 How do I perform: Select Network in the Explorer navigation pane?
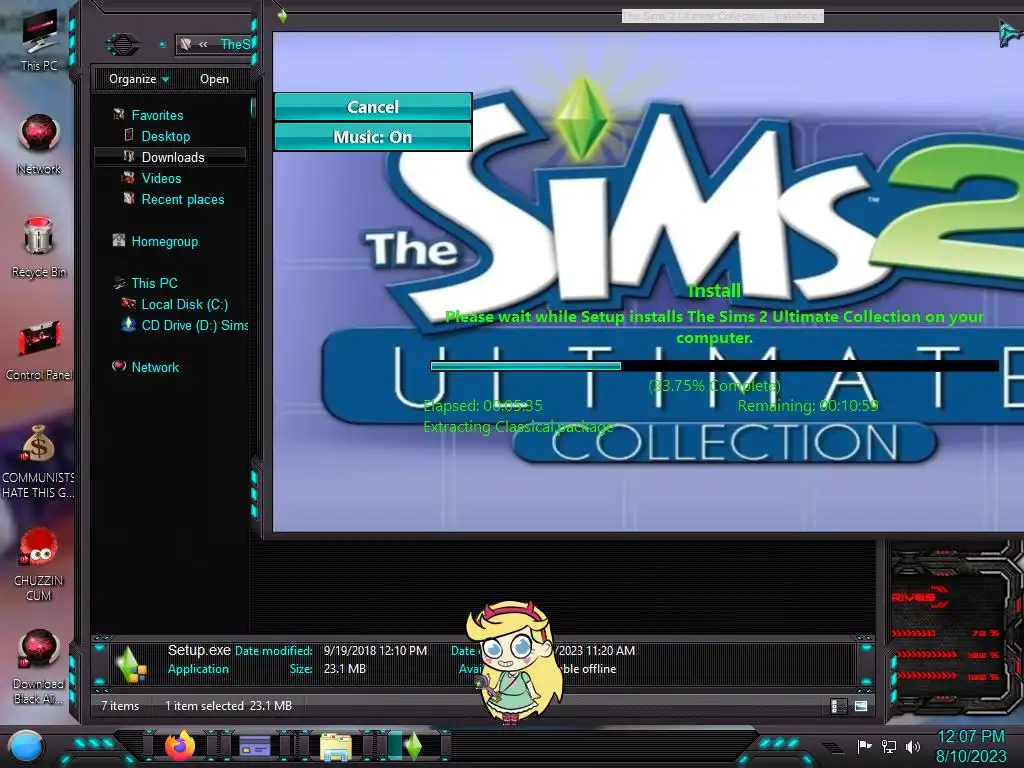click(155, 367)
